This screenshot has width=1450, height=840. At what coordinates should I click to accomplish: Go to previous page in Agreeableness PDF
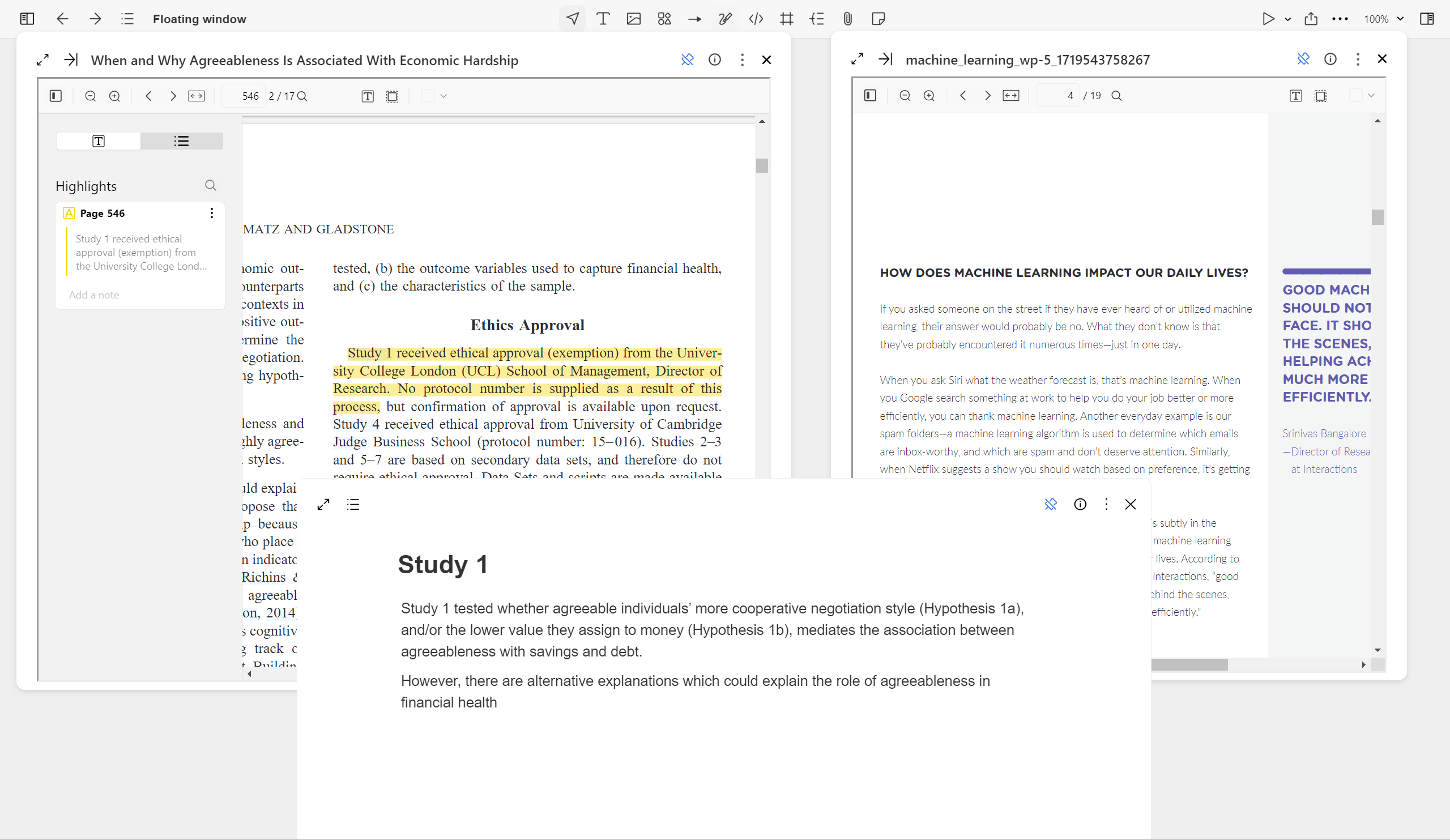pyautogui.click(x=148, y=96)
